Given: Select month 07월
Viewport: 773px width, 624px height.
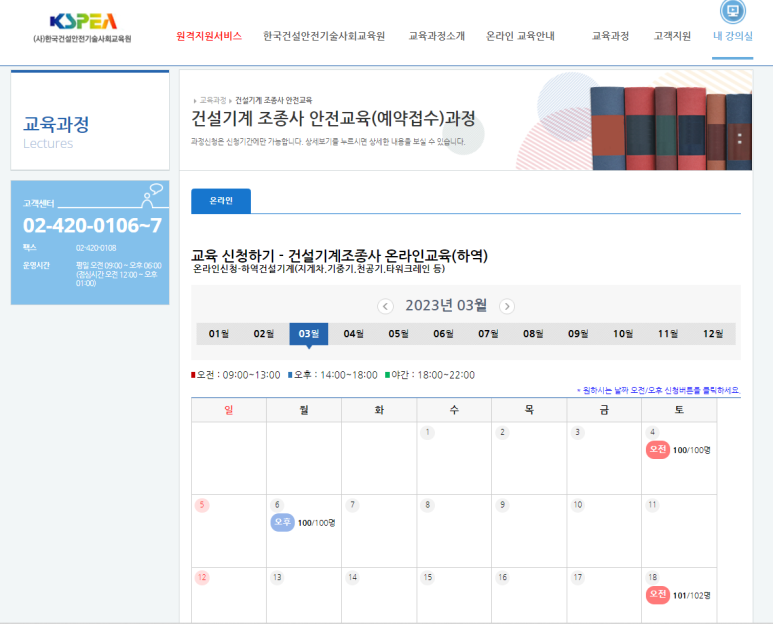Looking at the screenshot, I should [x=488, y=334].
